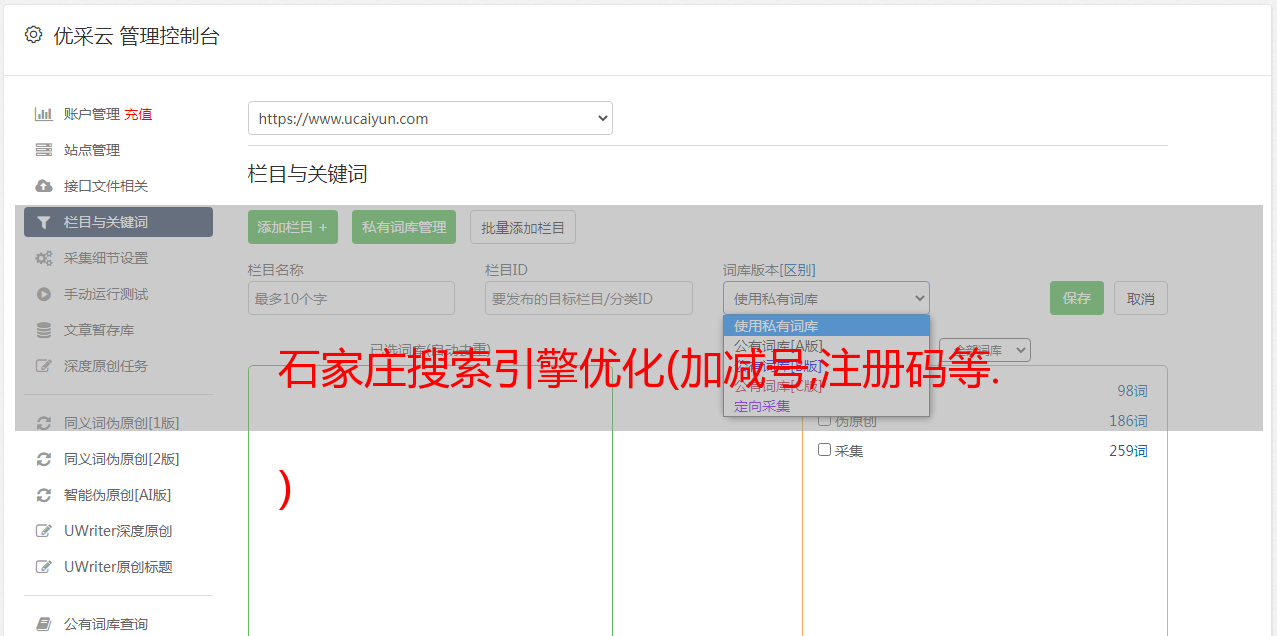The image size is (1277, 636).
Task: Click the edit icon beside UWriter原创标题
Action: tap(43, 567)
